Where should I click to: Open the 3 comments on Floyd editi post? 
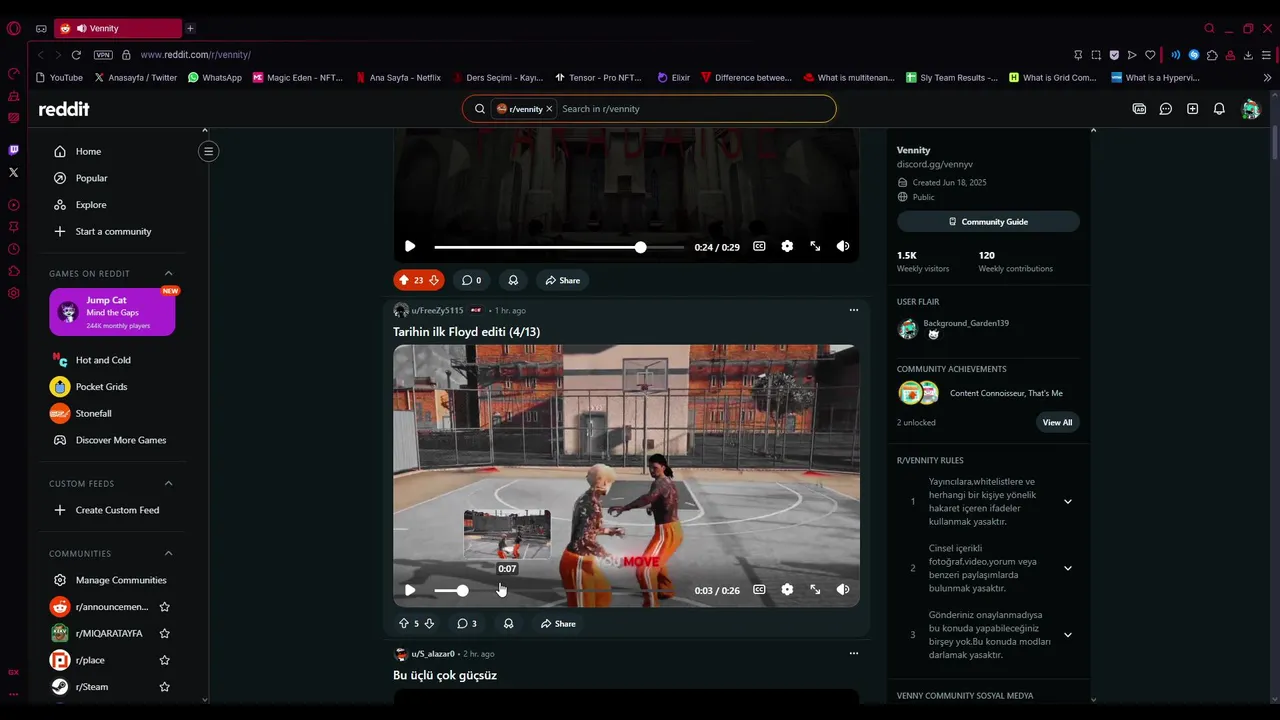coord(467,623)
